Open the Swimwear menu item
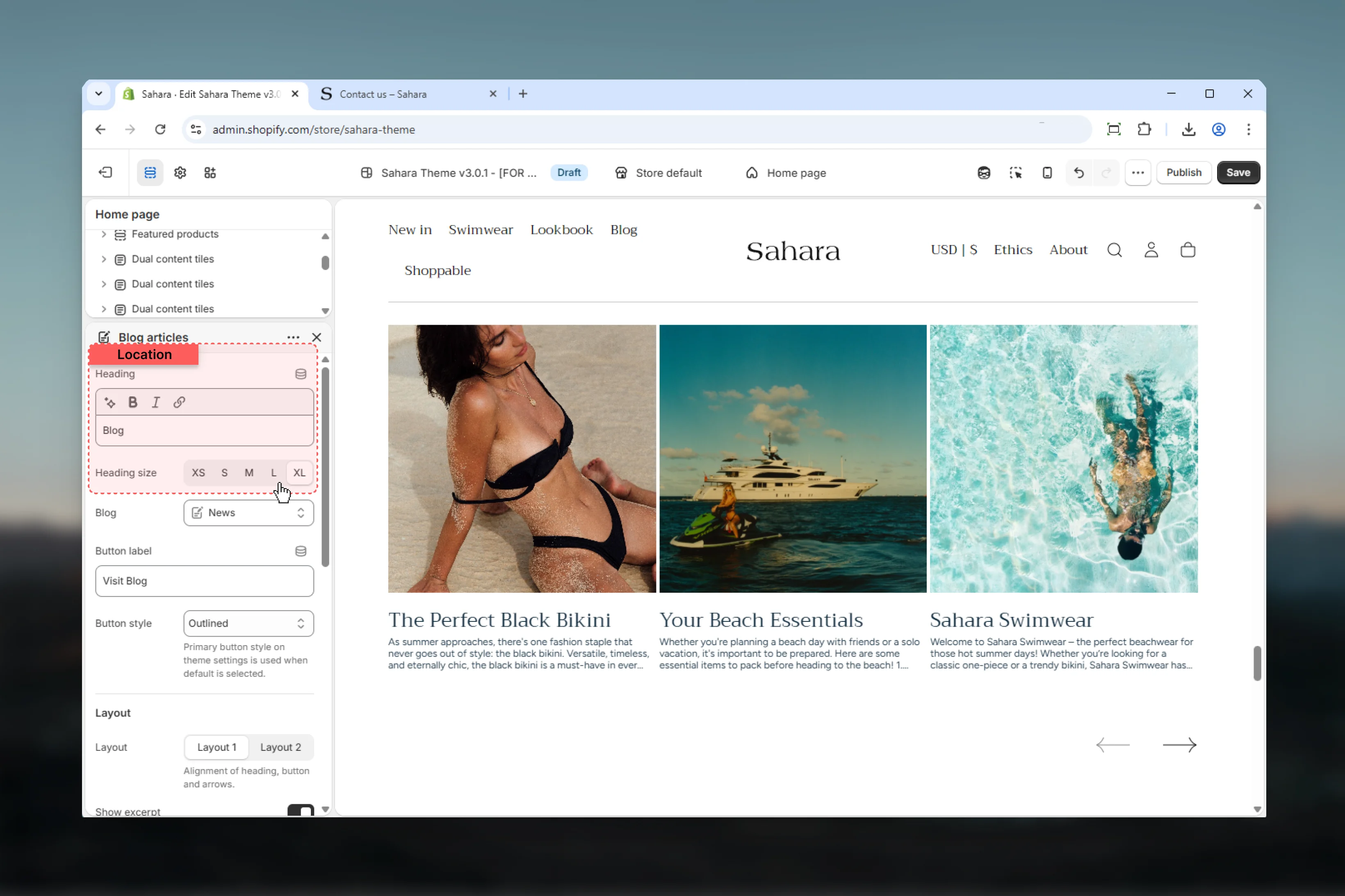1345x896 pixels. pos(481,230)
